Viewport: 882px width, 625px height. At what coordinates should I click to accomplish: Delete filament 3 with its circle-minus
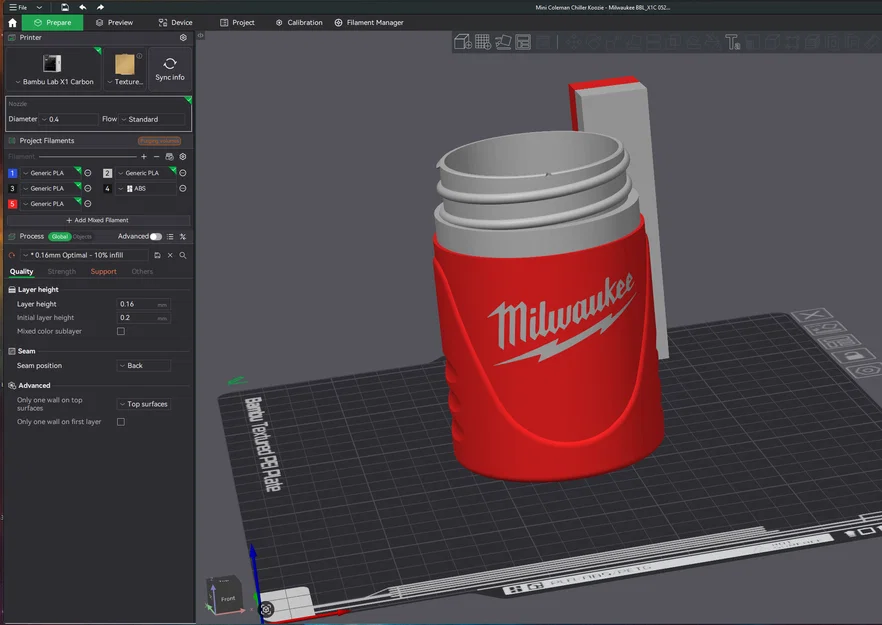[x=88, y=188]
